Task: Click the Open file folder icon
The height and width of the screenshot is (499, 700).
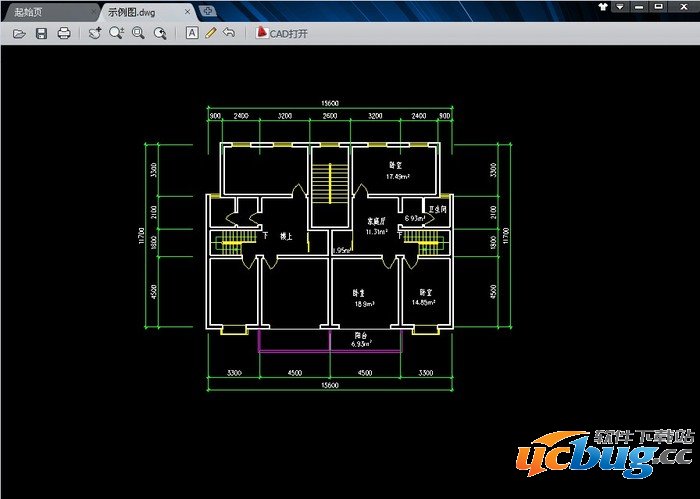Action: 19,33
